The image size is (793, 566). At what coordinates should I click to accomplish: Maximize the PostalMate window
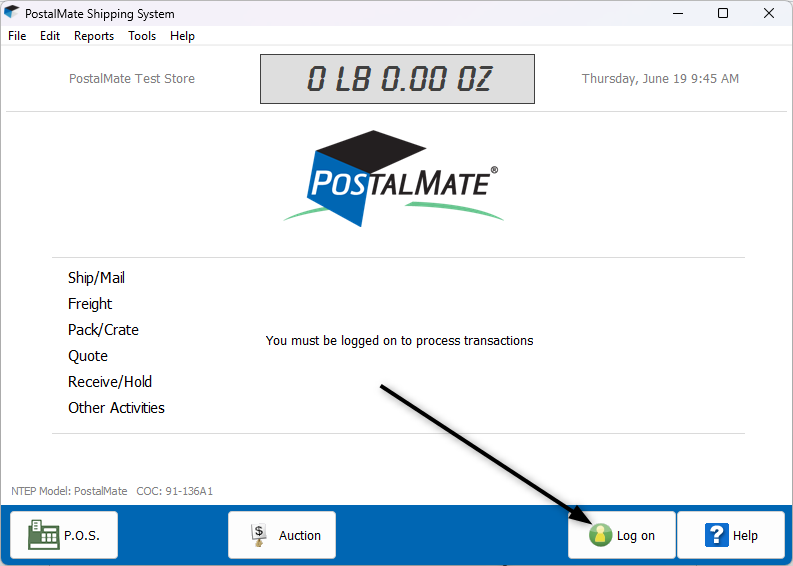723,13
